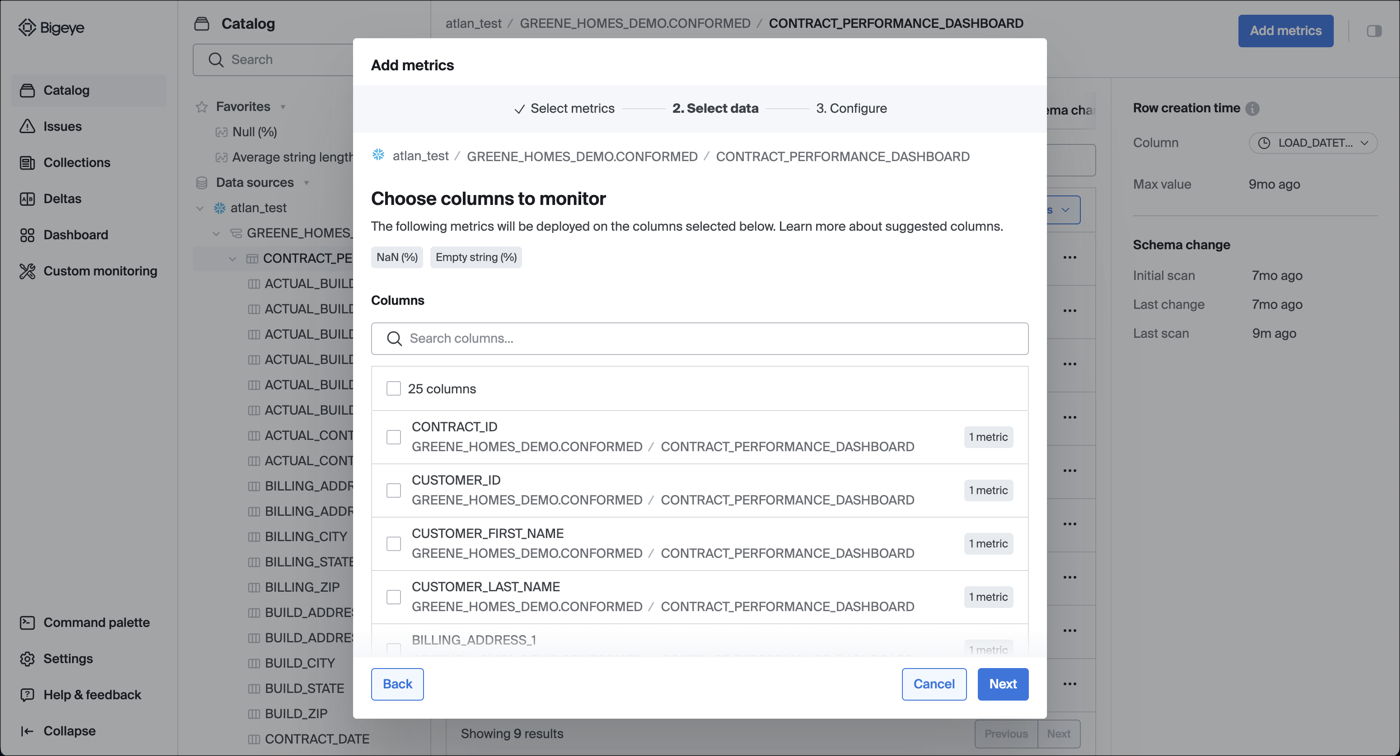1400x756 pixels.
Task: Click the Row creation time info icon
Action: coord(1252,108)
